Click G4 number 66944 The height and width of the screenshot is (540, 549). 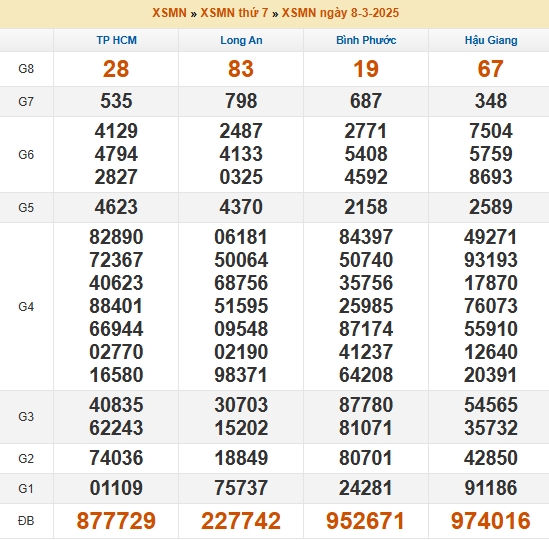[116, 329]
